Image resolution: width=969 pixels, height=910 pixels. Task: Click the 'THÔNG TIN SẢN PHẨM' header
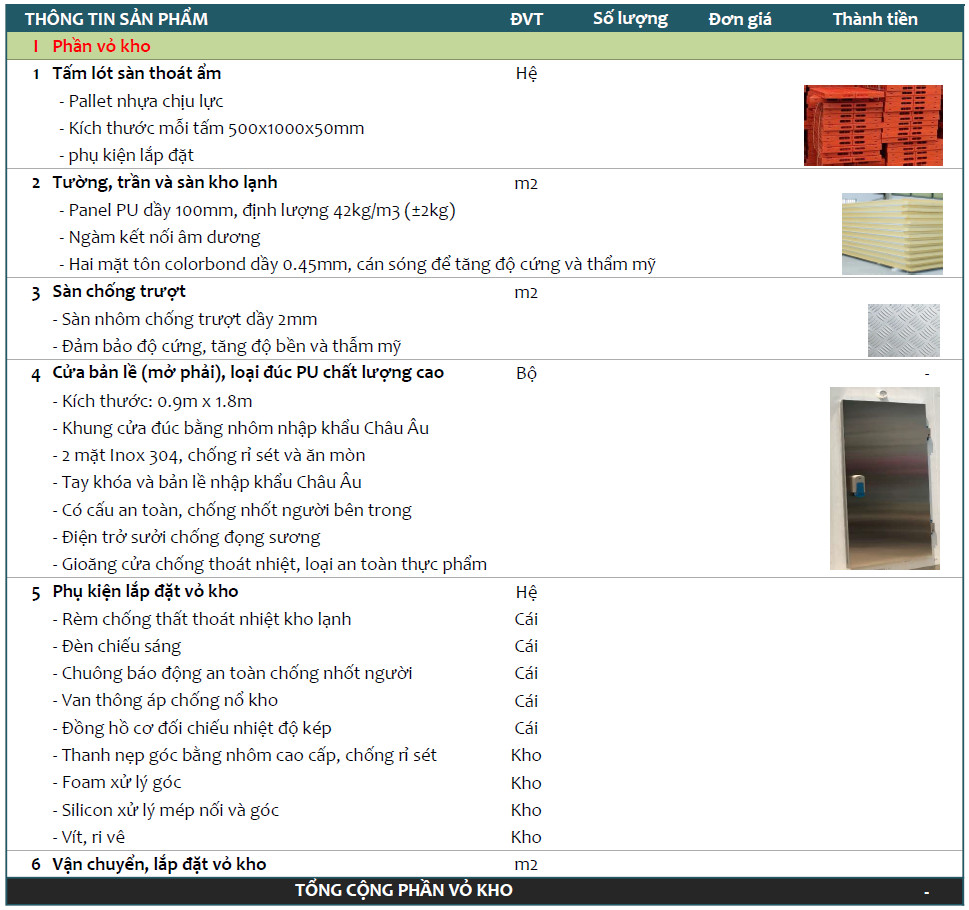click(116, 19)
